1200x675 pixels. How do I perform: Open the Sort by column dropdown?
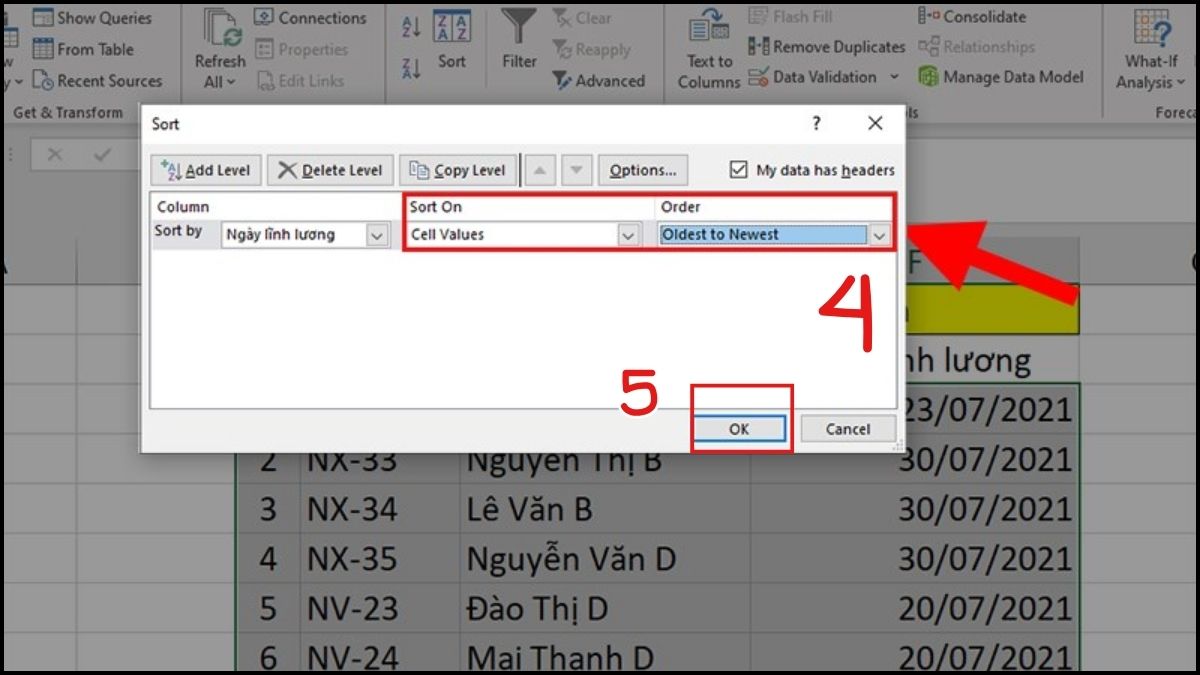point(377,234)
